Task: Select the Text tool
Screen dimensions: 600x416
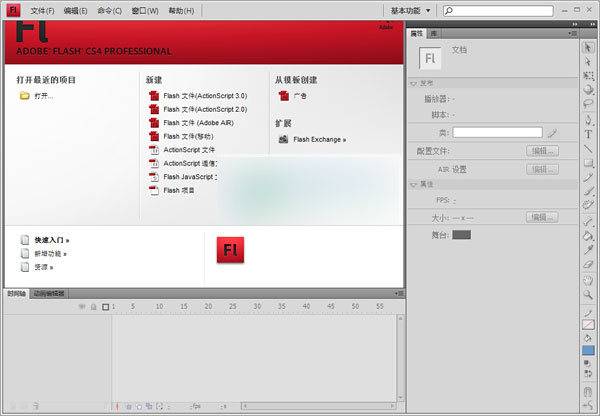Action: (589, 134)
